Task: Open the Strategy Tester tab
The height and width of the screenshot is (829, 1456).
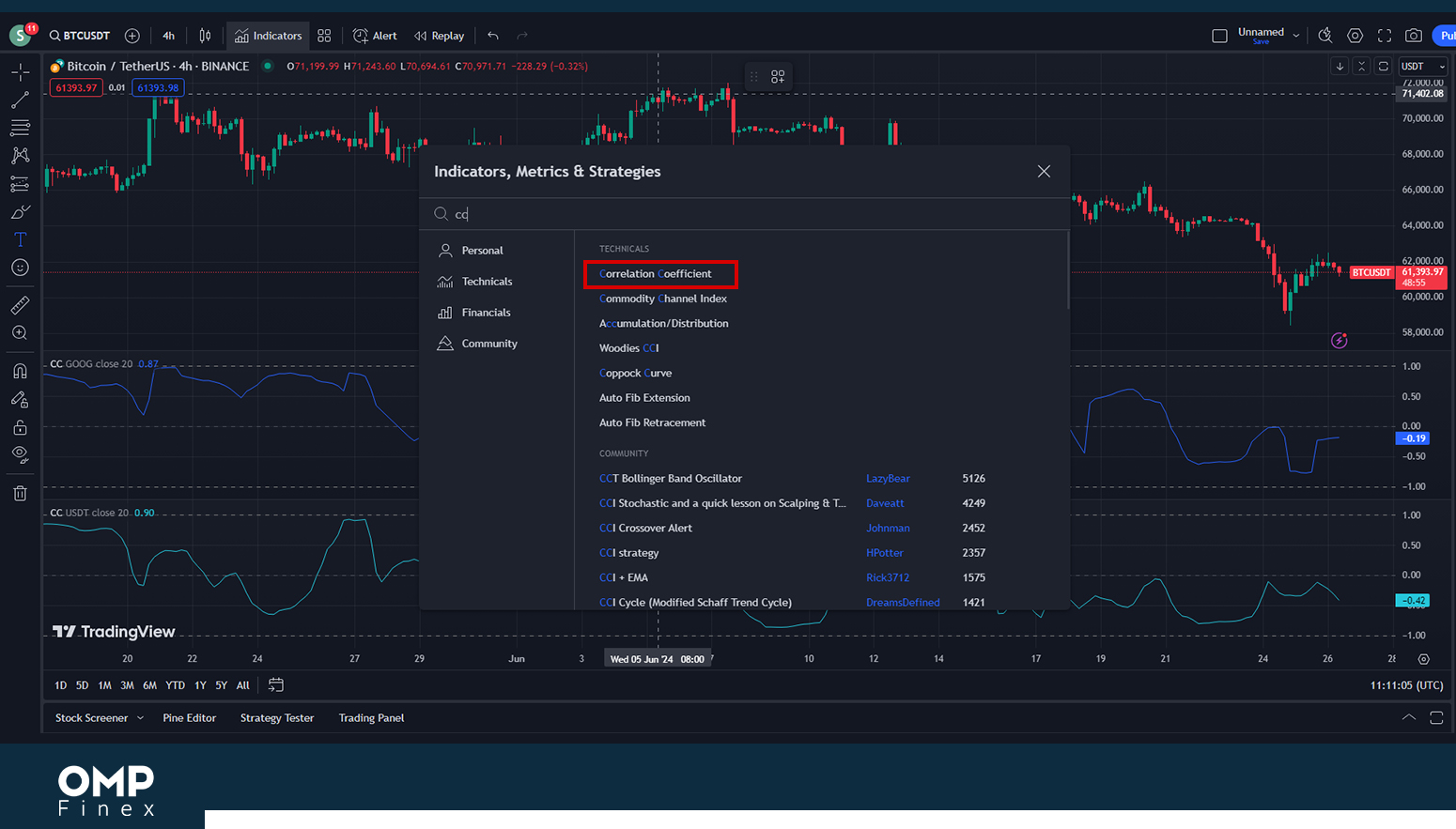Action: [277, 718]
